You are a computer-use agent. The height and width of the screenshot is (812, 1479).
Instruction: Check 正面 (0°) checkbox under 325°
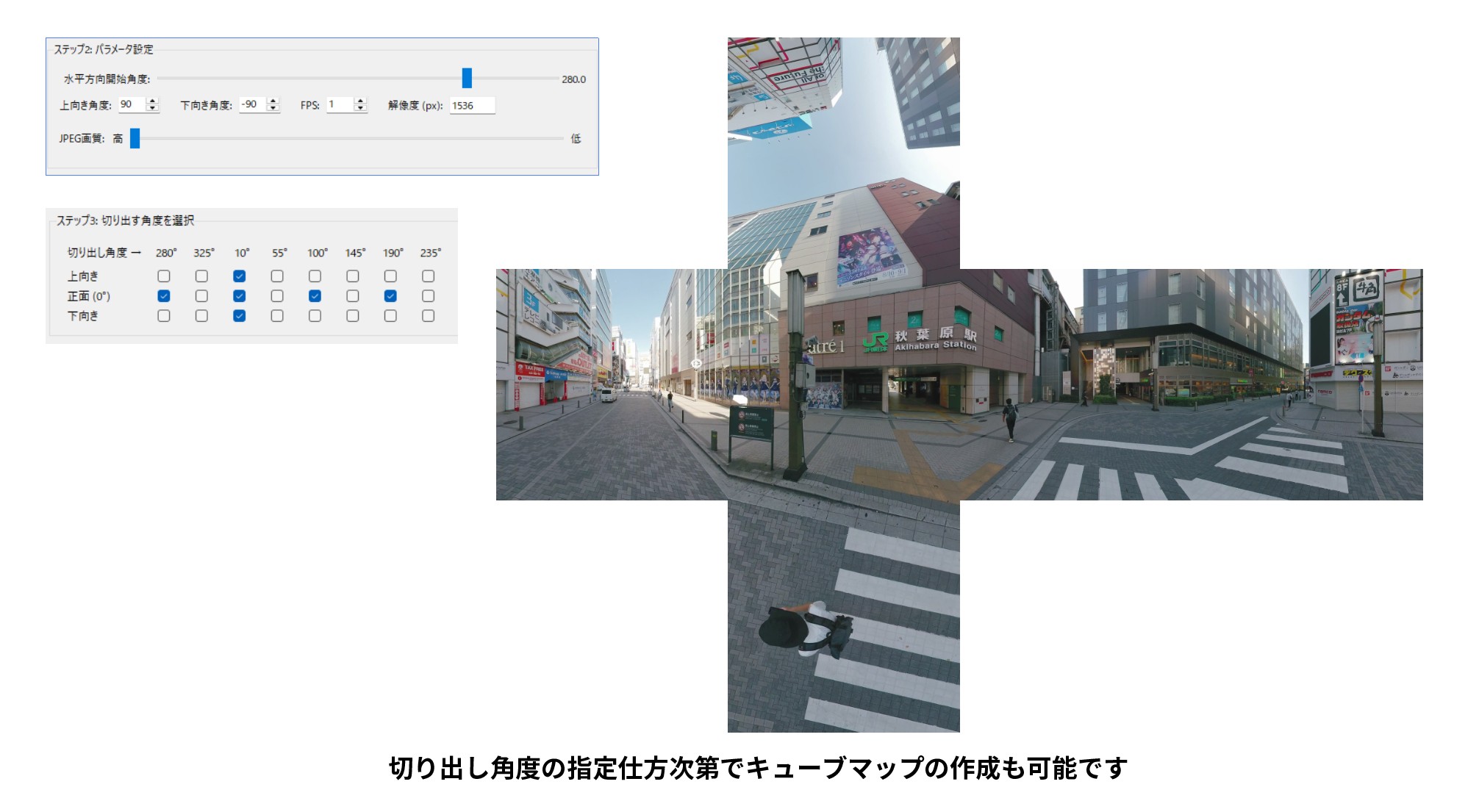pos(201,296)
